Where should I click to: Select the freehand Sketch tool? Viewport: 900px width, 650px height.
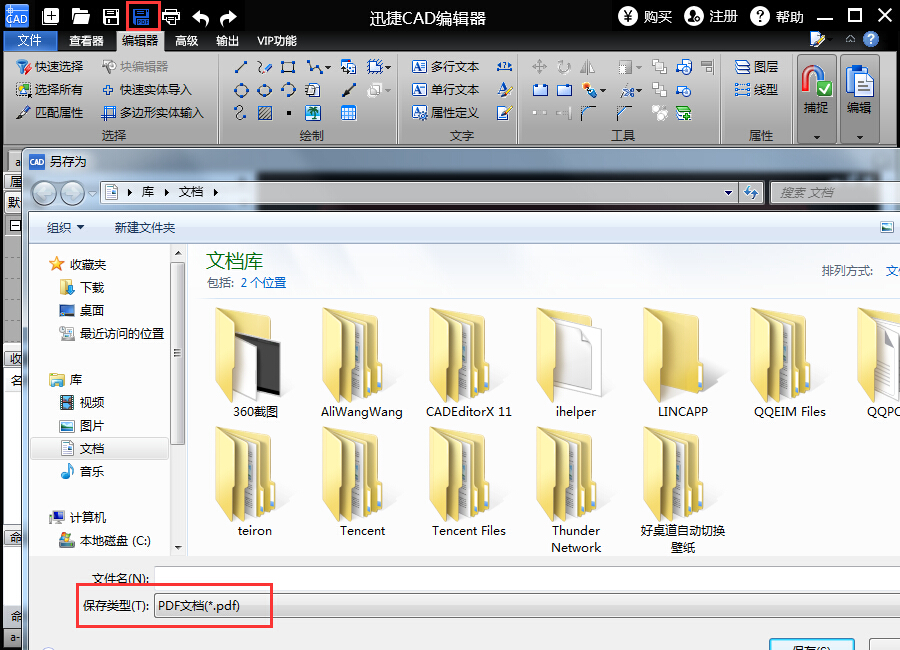[x=264, y=67]
